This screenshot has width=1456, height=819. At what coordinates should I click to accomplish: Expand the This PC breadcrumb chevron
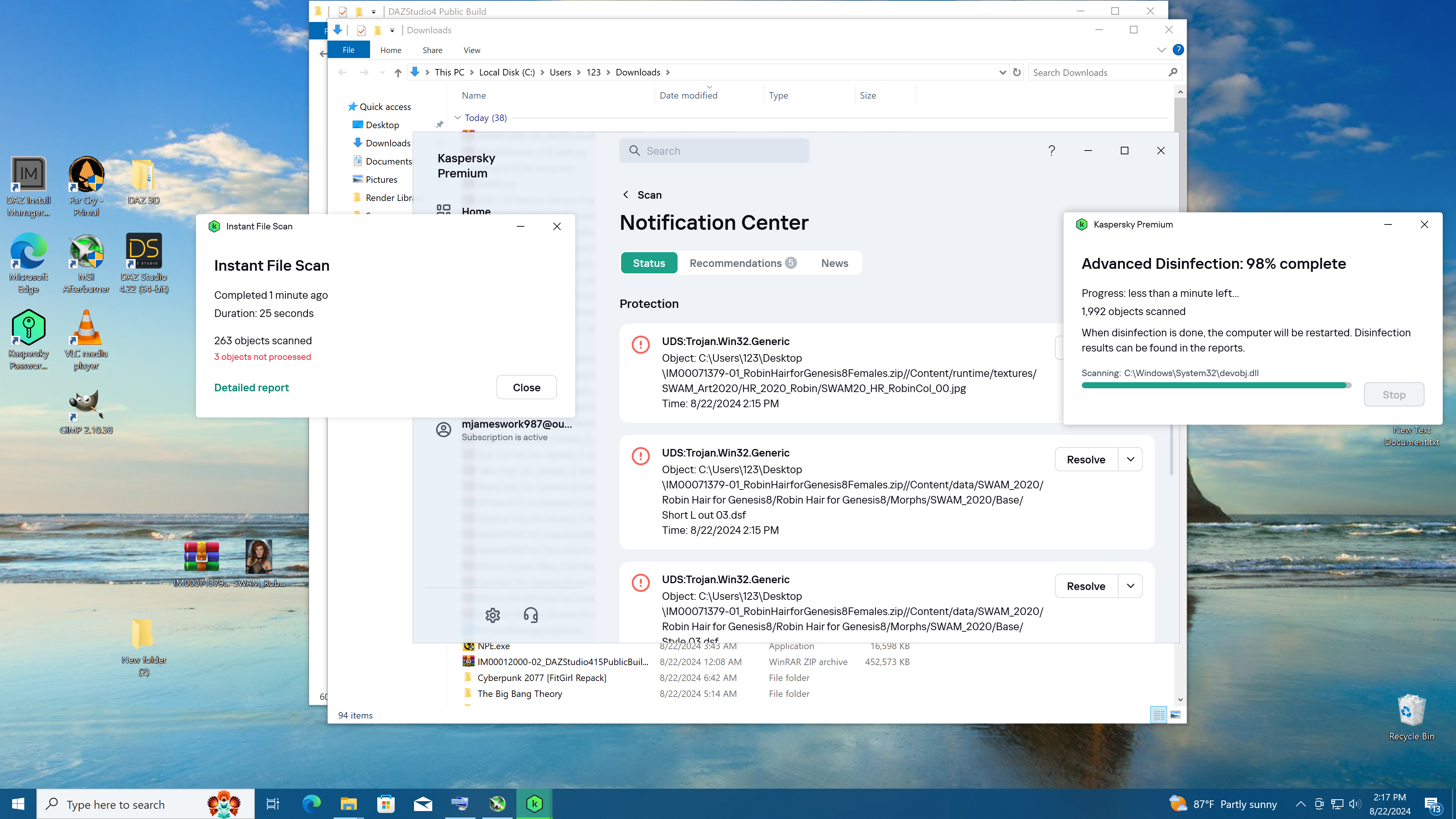471,72
